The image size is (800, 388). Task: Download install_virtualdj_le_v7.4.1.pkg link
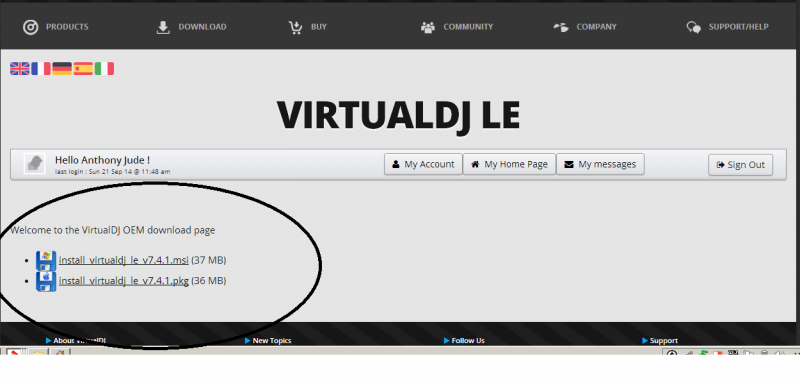click(123, 281)
